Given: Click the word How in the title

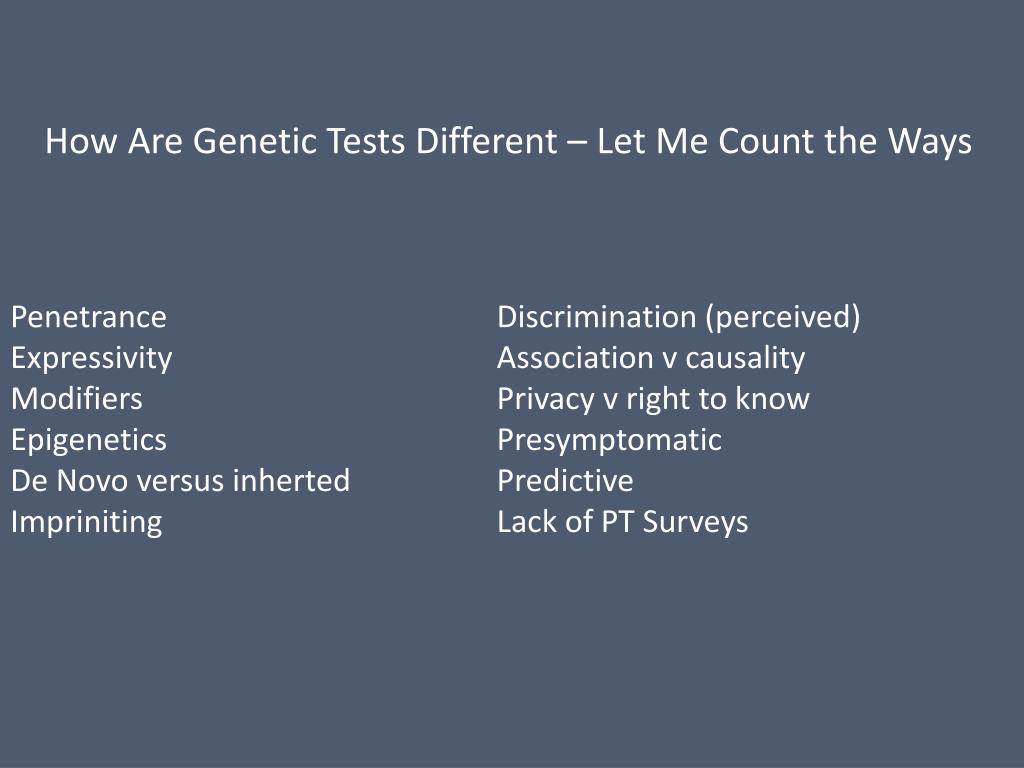Looking at the screenshot, I should coord(81,141).
